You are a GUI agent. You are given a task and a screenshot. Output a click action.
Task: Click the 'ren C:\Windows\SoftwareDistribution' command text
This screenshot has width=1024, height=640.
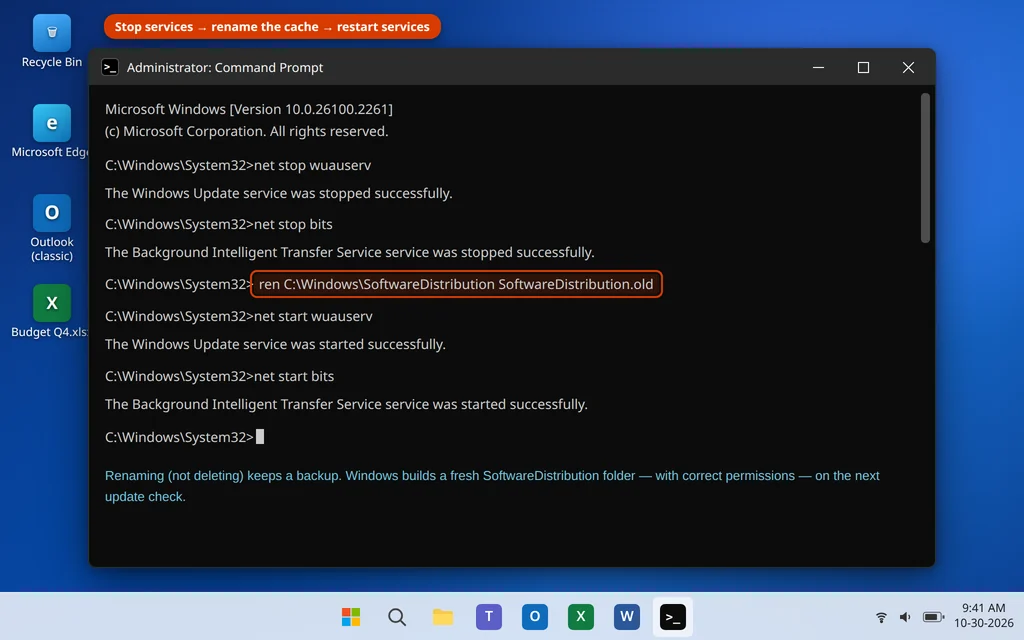click(456, 284)
